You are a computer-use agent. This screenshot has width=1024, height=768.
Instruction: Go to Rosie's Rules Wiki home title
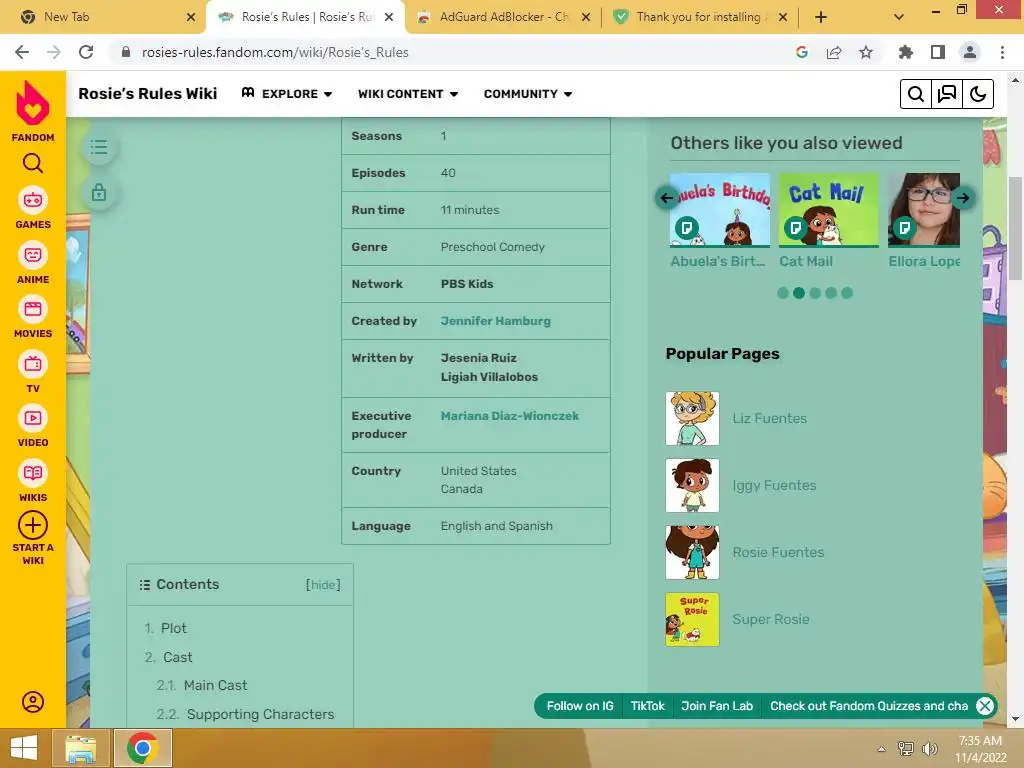148,94
